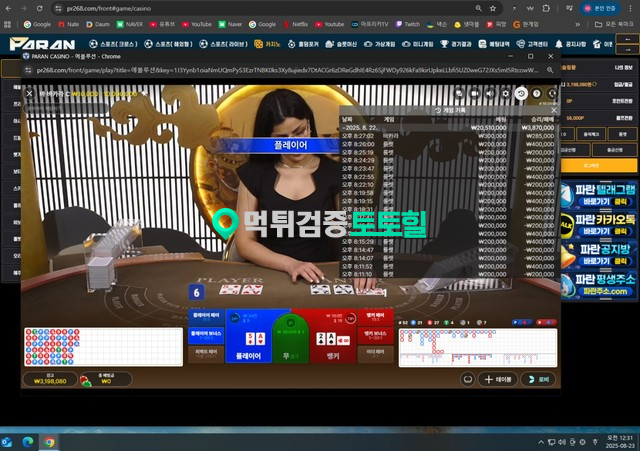Select the history row at 오후 8:14:47

pos(448,250)
